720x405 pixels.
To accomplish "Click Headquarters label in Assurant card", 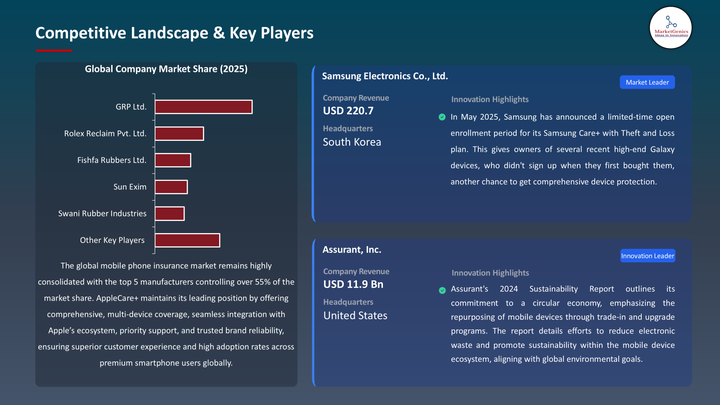I will tap(348, 302).
